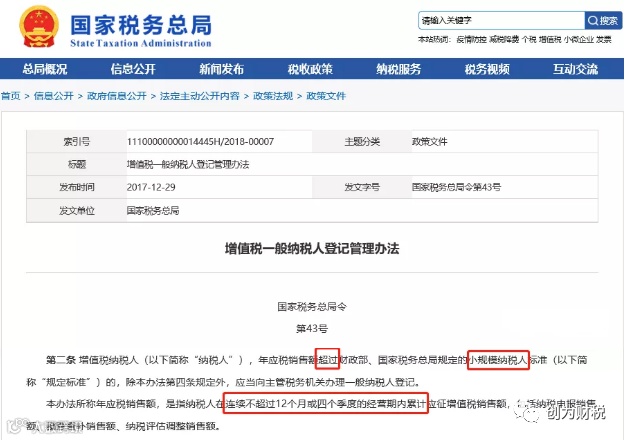Open the 纳税服务 navigation menu

(x=399, y=69)
